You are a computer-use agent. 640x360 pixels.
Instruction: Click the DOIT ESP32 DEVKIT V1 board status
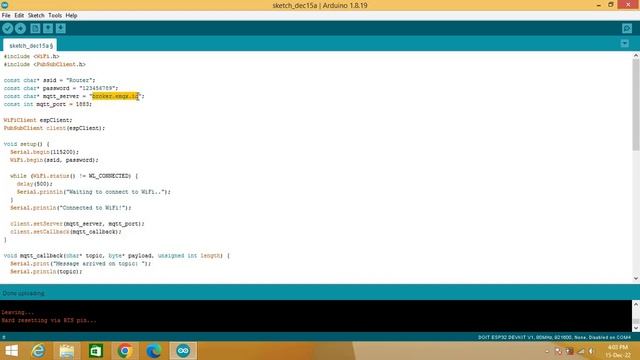pos(554,337)
